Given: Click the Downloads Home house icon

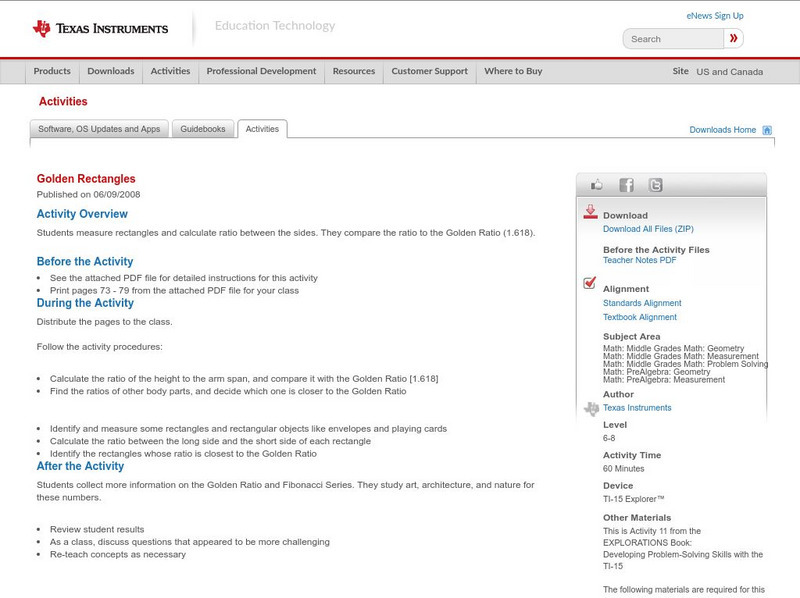Looking at the screenshot, I should (767, 130).
